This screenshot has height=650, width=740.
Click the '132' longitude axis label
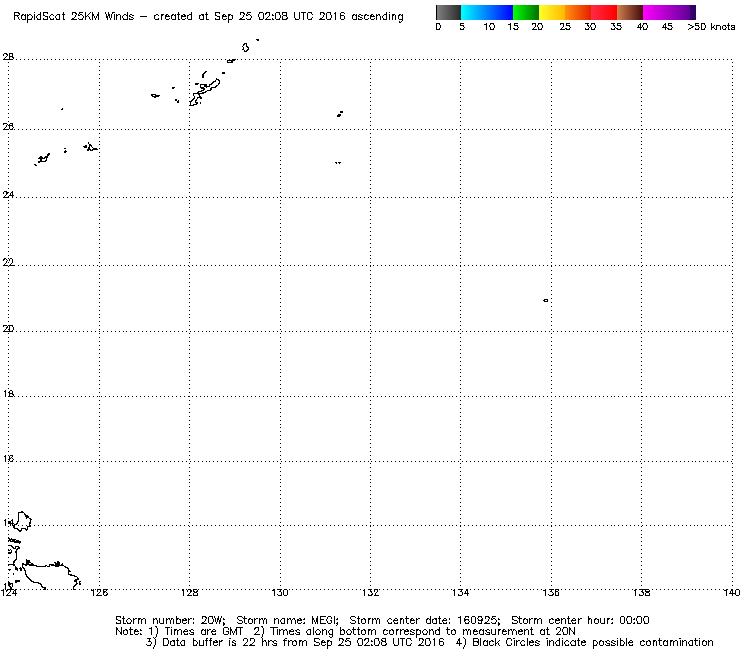tap(370, 592)
